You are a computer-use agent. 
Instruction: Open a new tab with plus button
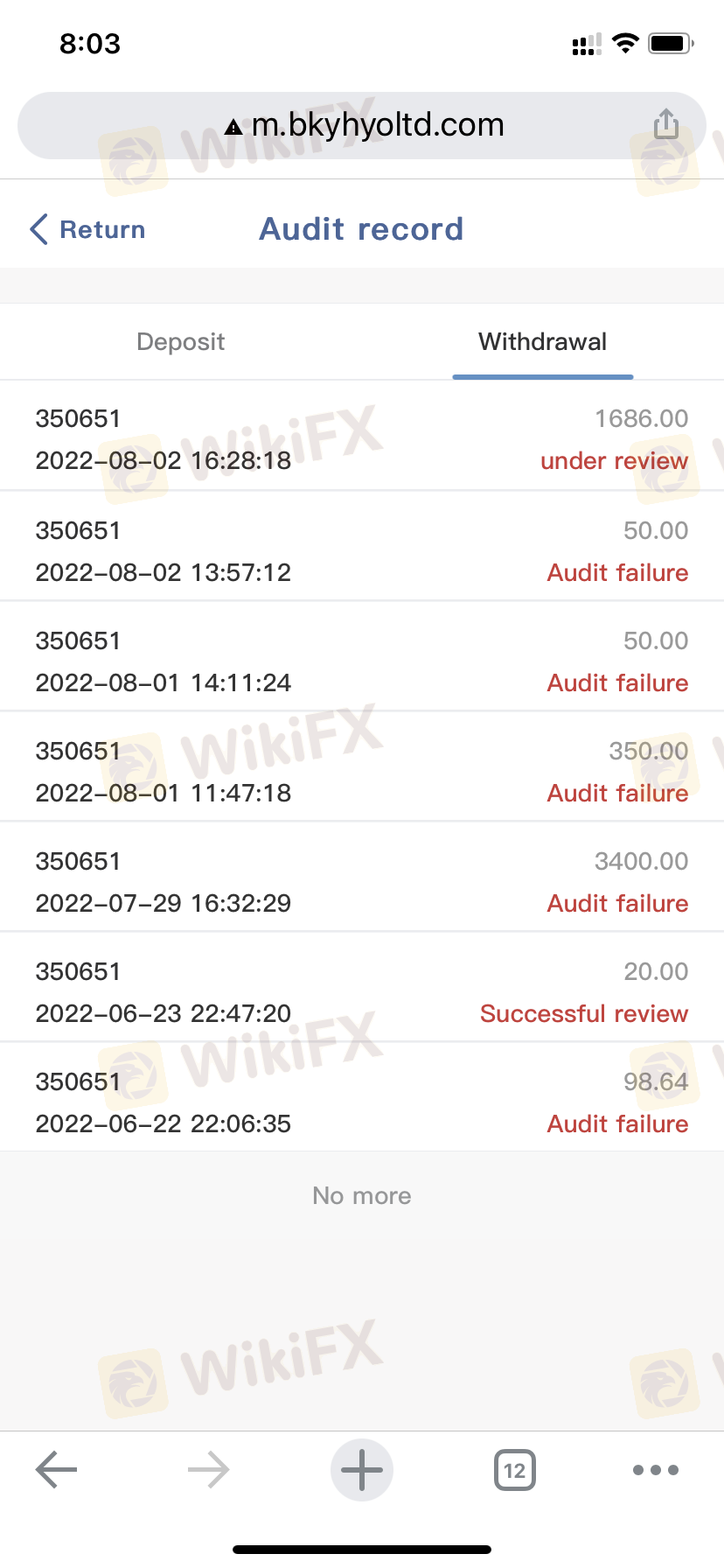362,1470
